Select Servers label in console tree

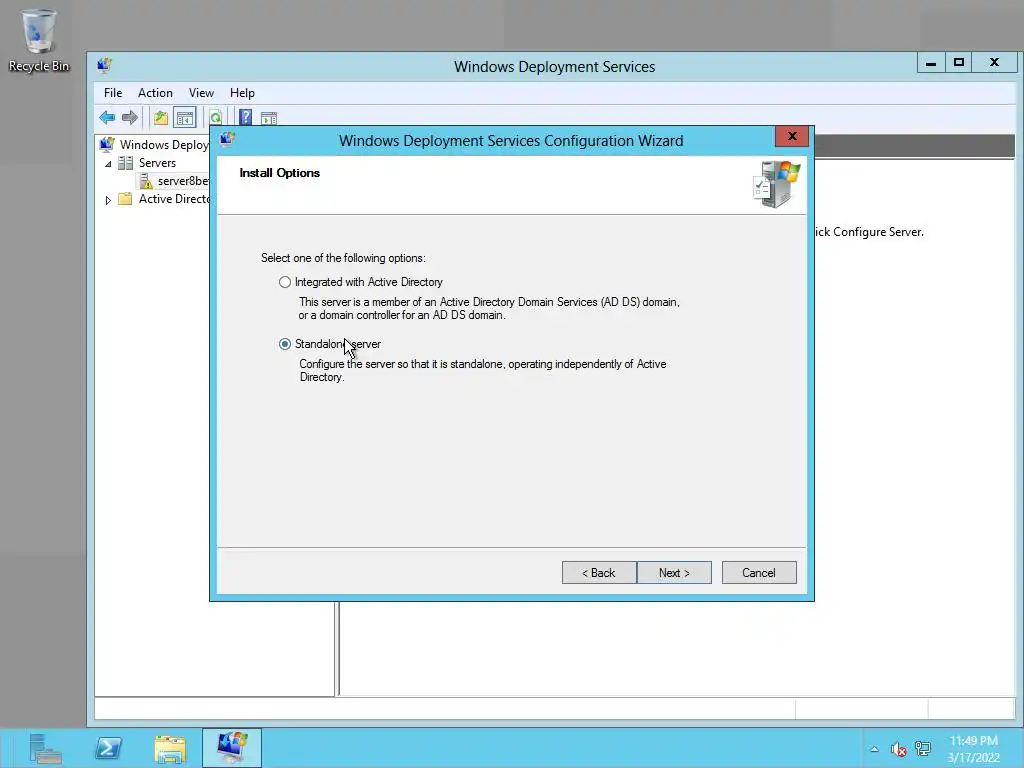click(157, 163)
